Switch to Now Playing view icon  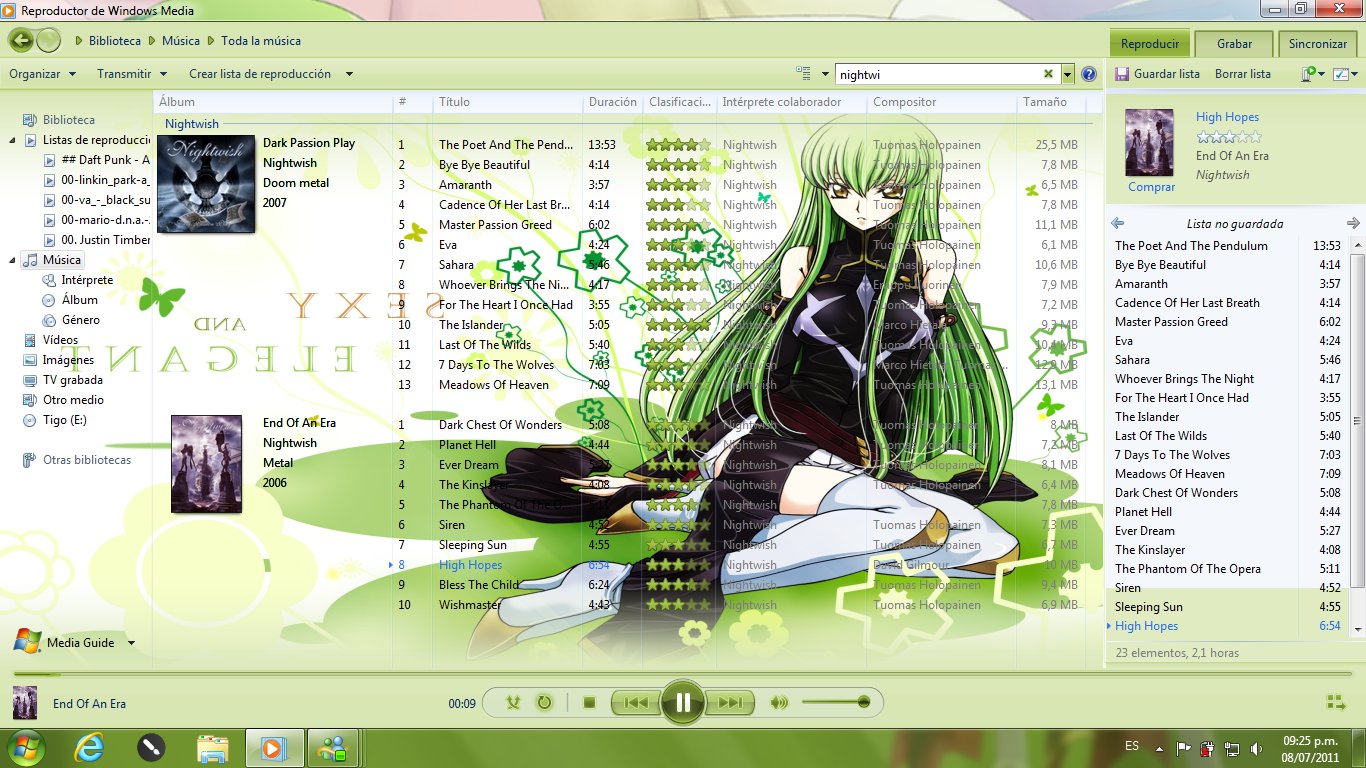pyautogui.click(x=1335, y=703)
